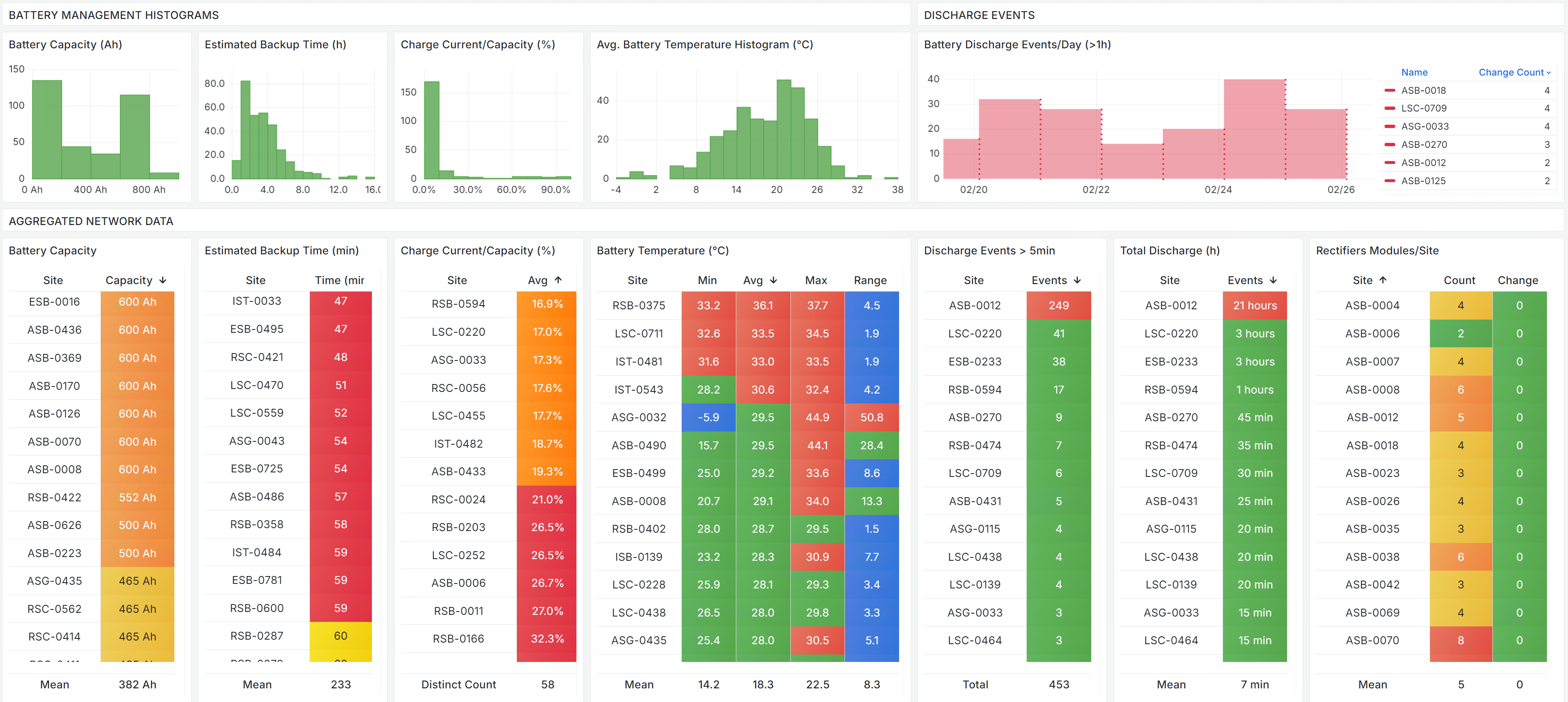The height and width of the screenshot is (702, 1568).
Task: Click RSB-0594 charge current 16.9% cell
Action: [x=547, y=304]
